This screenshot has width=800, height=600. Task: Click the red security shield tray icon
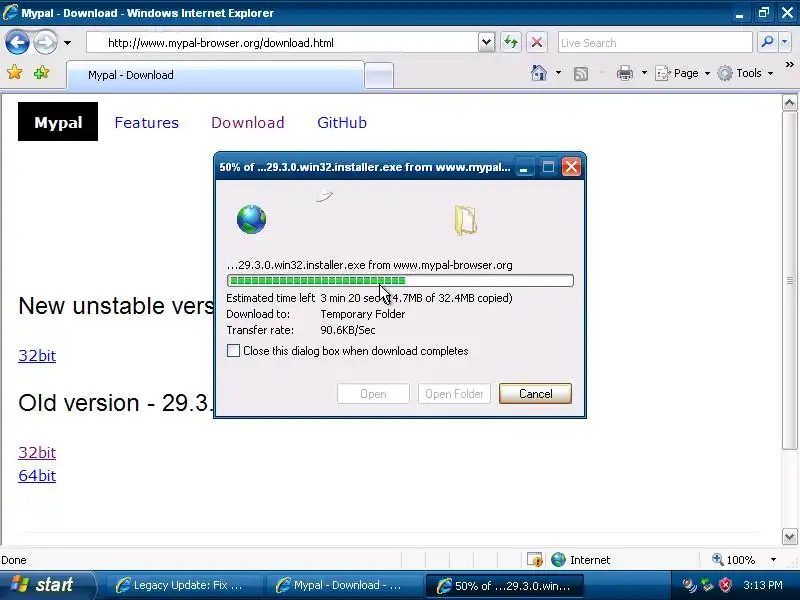point(725,585)
